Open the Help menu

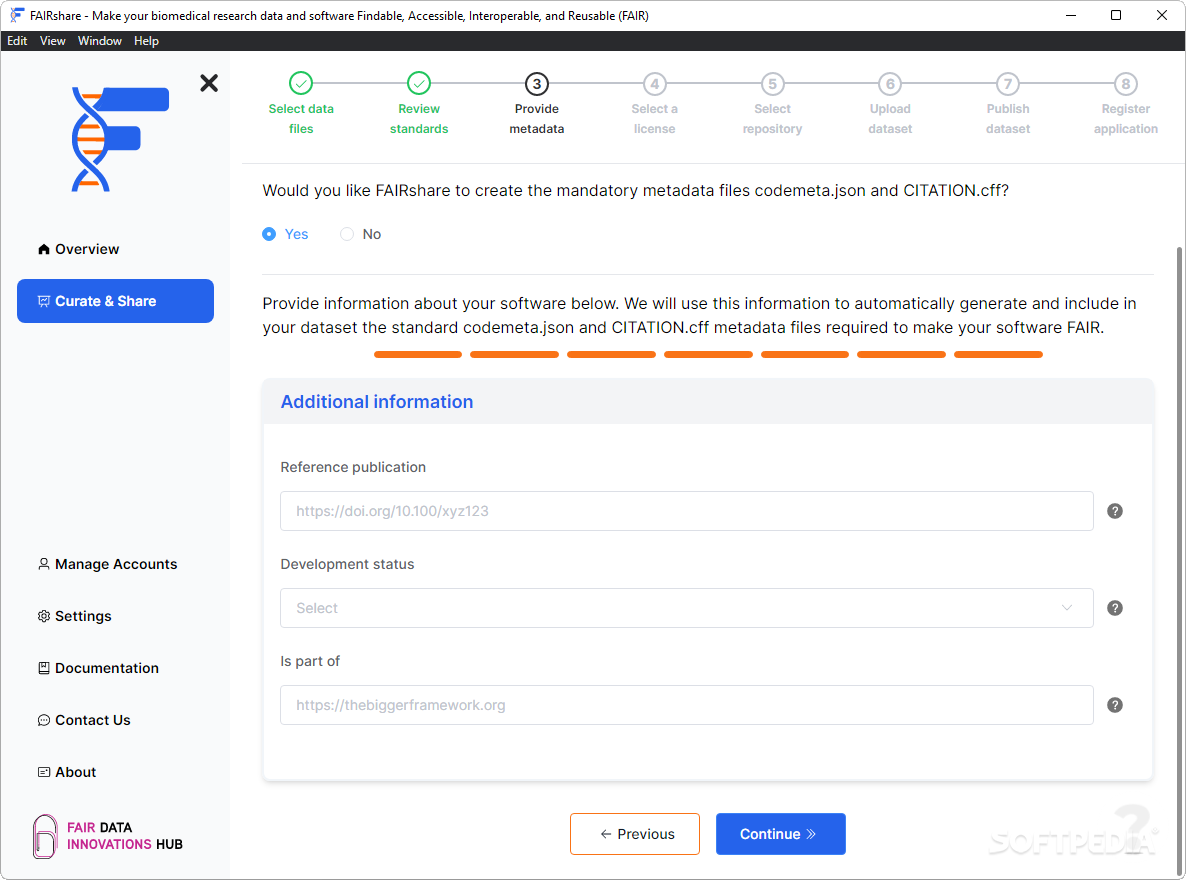[147, 41]
